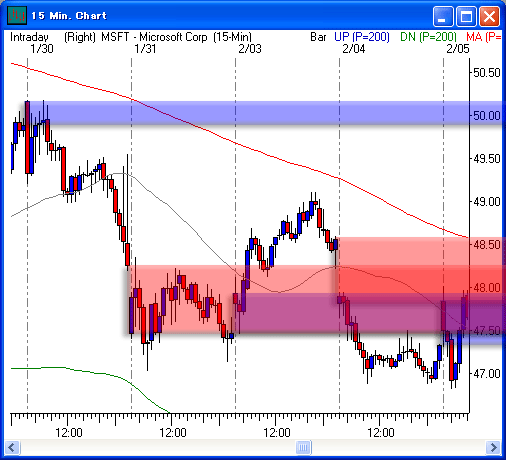Click the 1/31 date marker
Screen dimensions: 506x460
coord(145,49)
